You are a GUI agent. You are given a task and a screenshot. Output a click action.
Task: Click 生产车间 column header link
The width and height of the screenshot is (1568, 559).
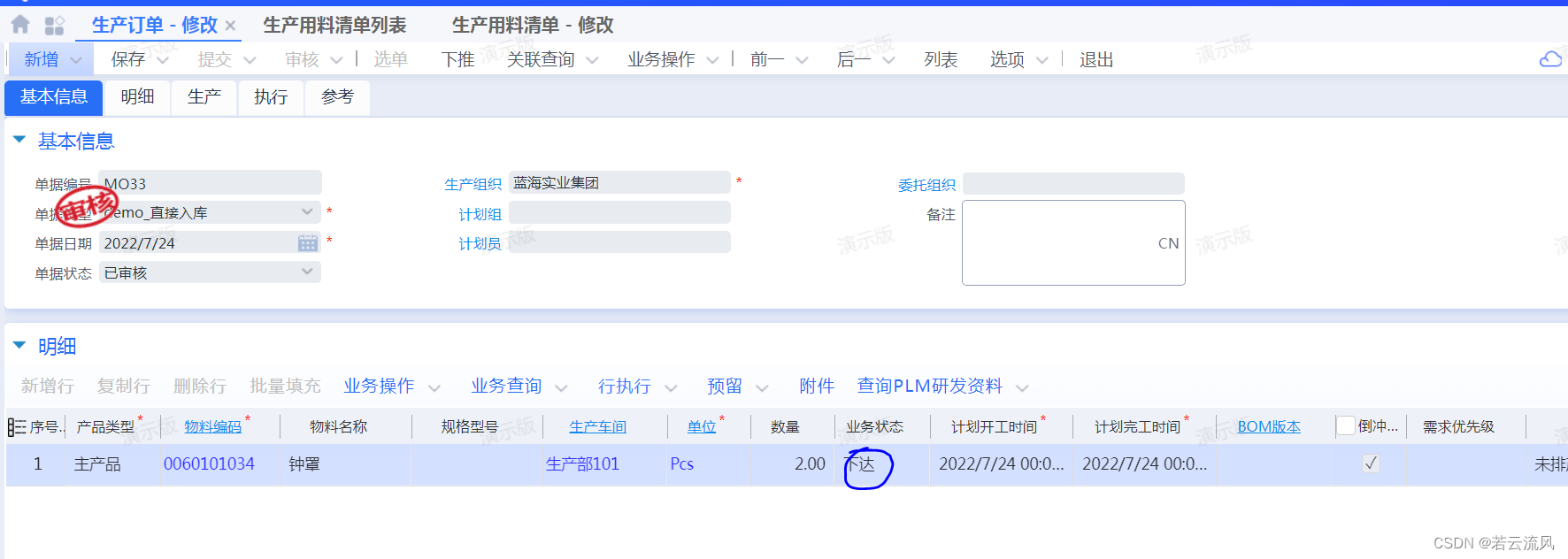[597, 427]
